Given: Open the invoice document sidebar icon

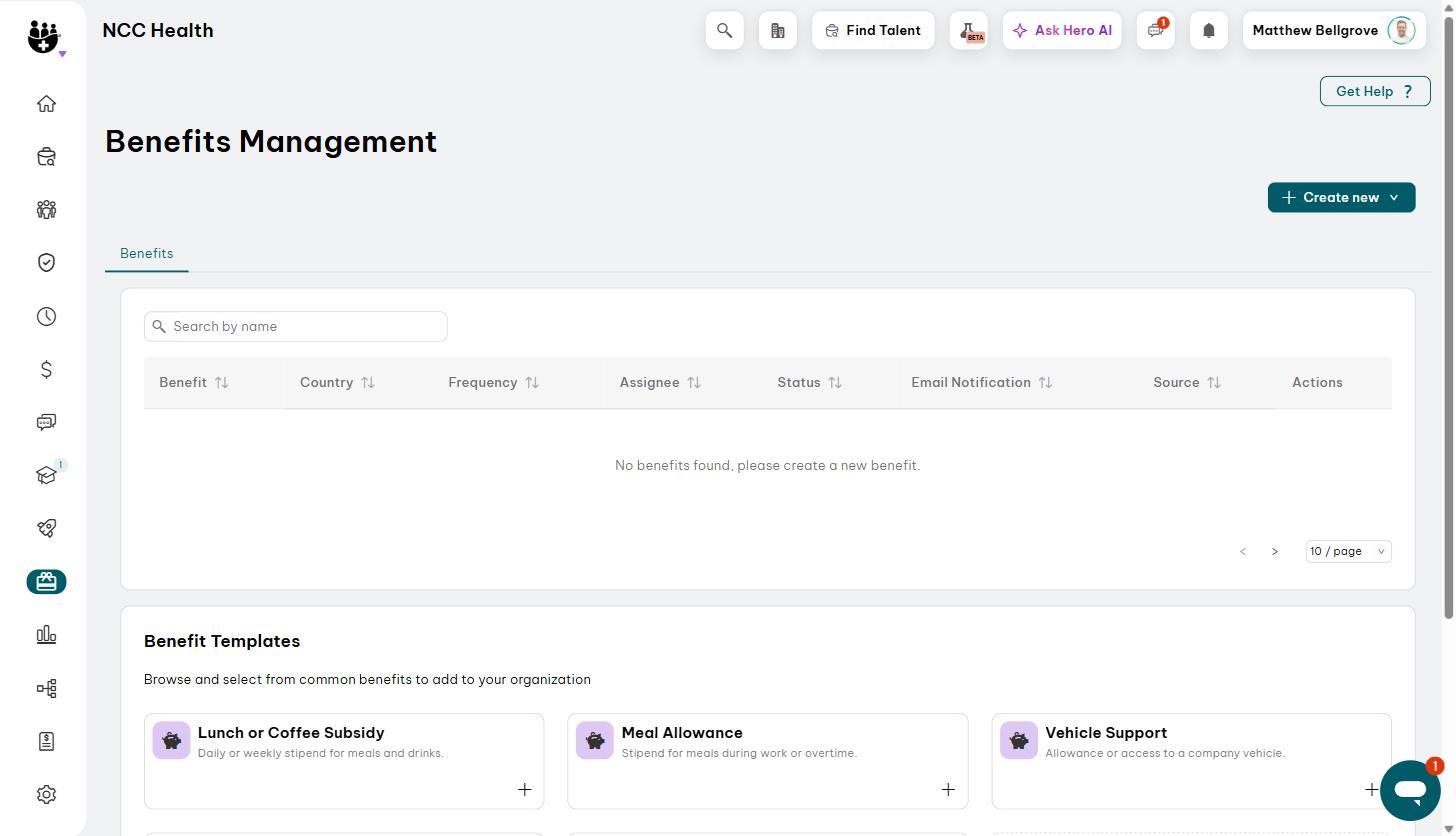Looking at the screenshot, I should 46,741.
